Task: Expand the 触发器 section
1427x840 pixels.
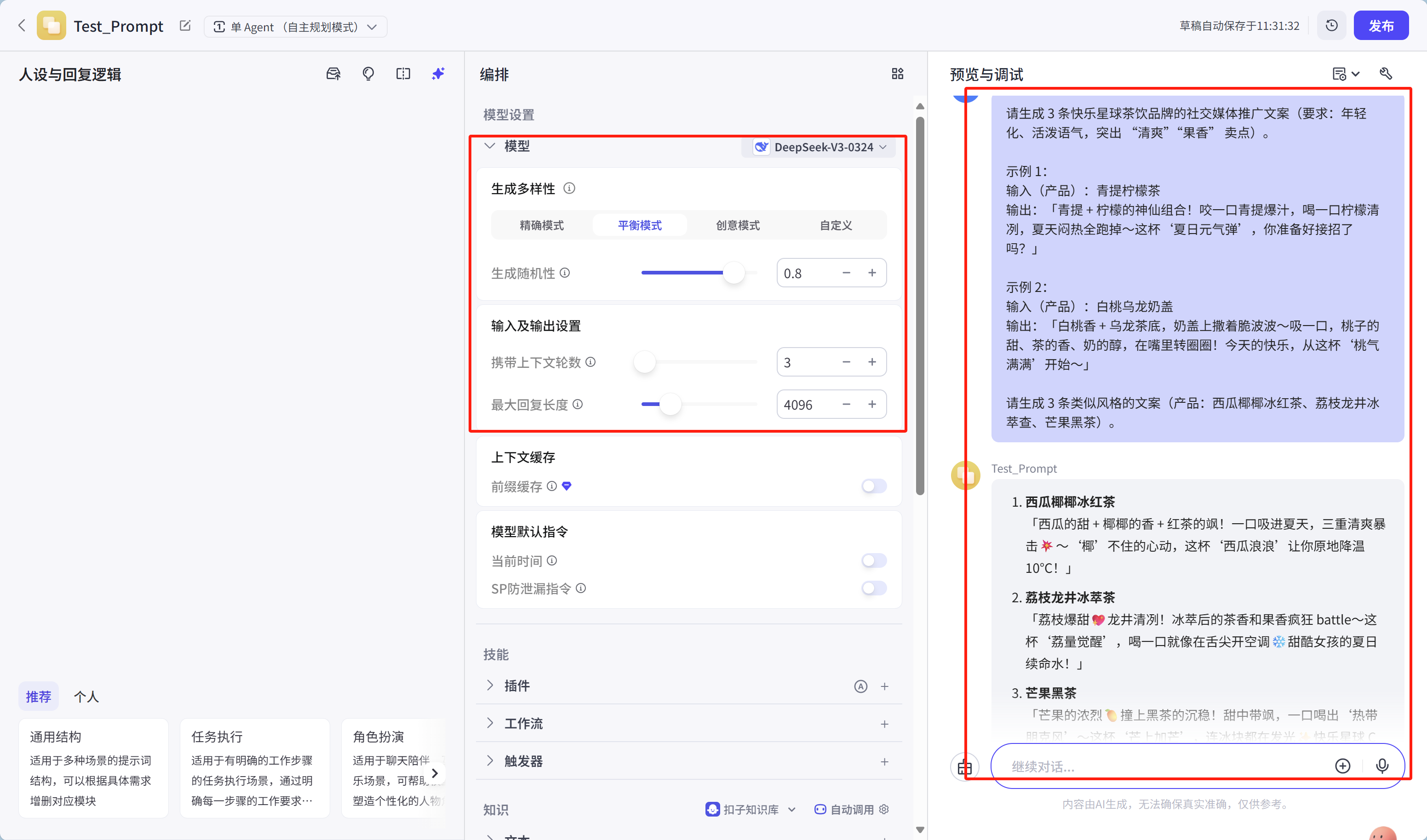Action: click(x=490, y=761)
